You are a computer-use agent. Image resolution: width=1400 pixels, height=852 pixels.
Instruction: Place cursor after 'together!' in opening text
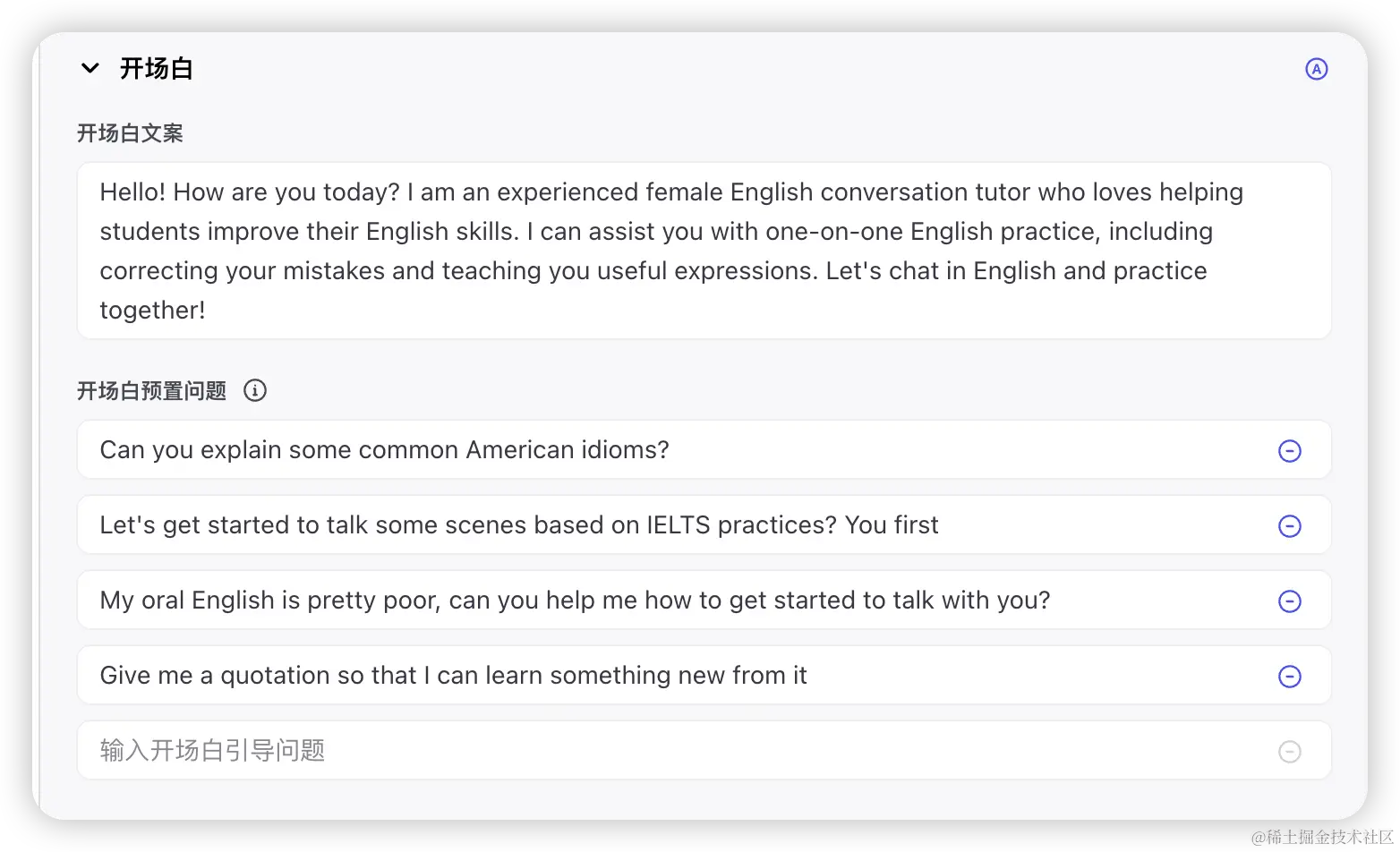[207, 311]
